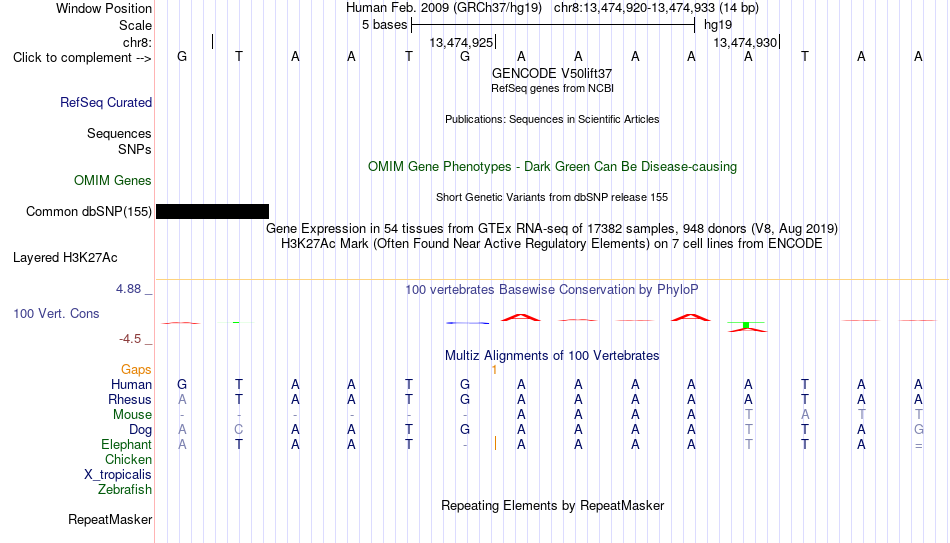The image size is (950, 543).
Task: Click the GENCODE V50lift37 track title
Action: pyautogui.click(x=552, y=73)
